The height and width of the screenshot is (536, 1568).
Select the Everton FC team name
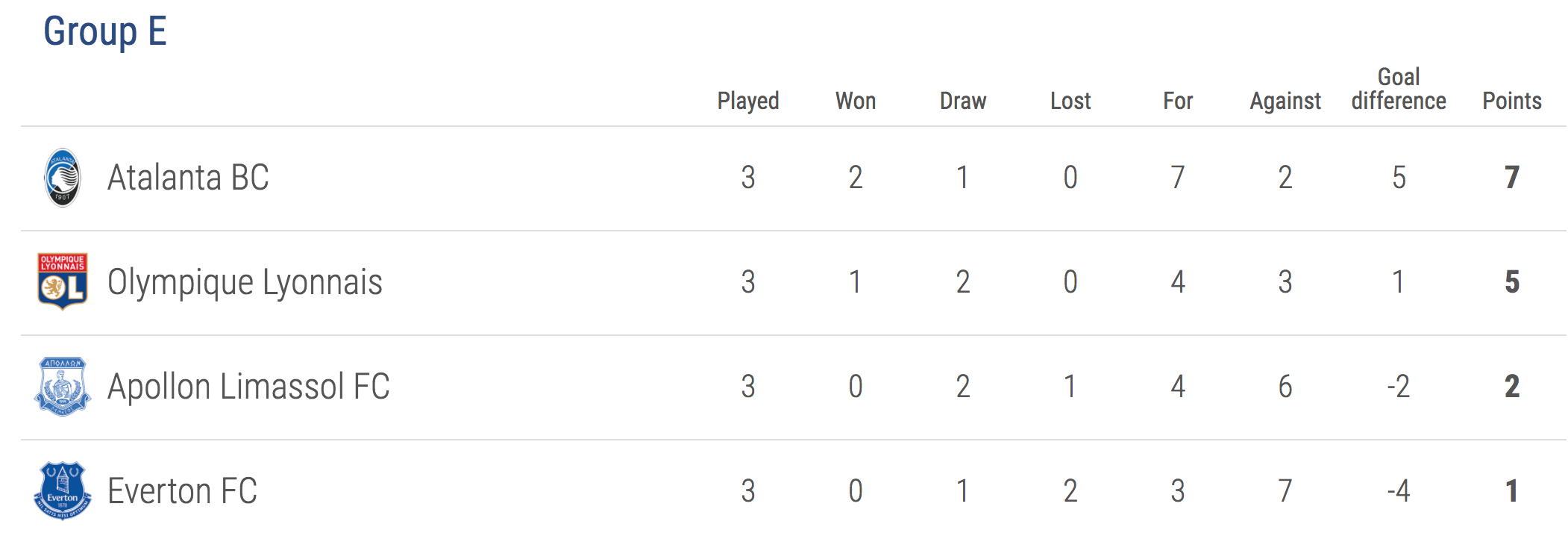coord(182,491)
